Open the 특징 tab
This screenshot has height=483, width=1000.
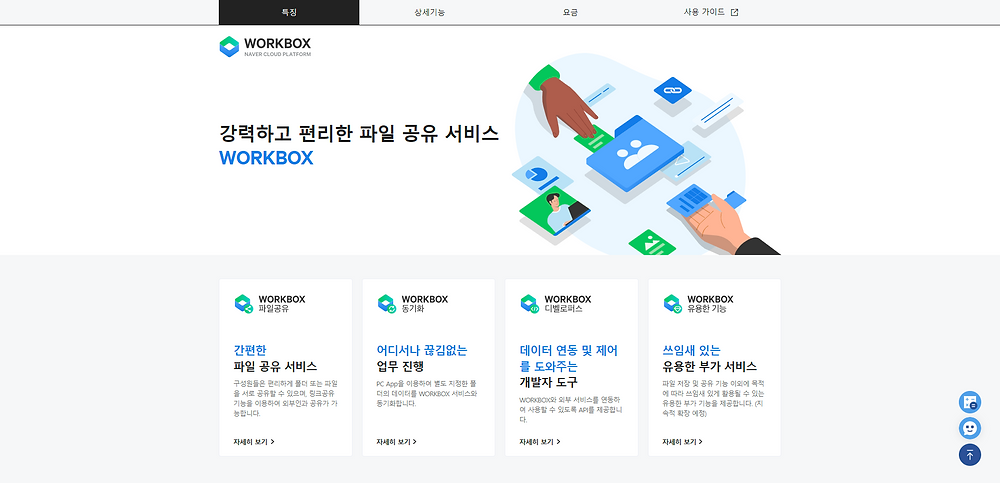coord(289,12)
